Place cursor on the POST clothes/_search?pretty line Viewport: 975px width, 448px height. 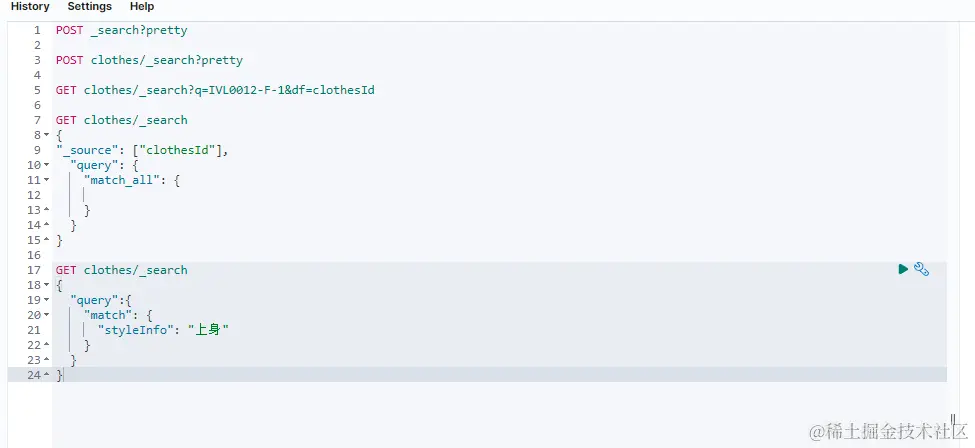coord(149,60)
